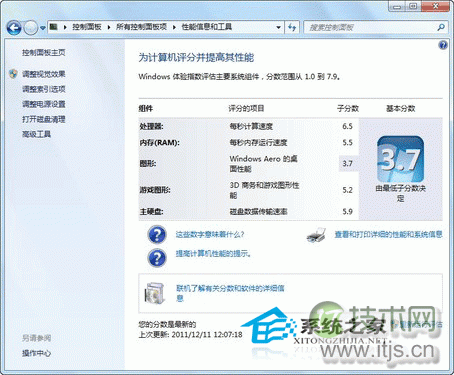Select the 主硬盘 row label
This screenshot has width=454, height=375.
[x=151, y=211]
